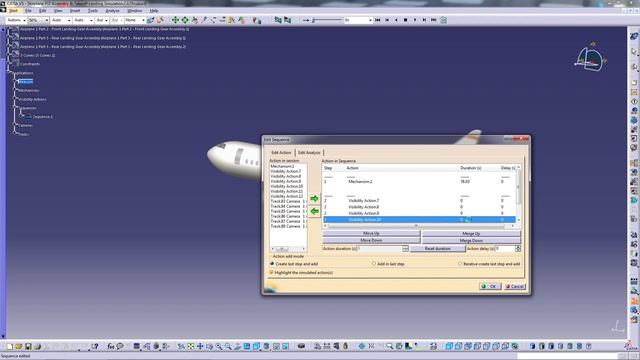Open the playback speed dropdown
This screenshot has width=640, height=360.
coord(358,20)
